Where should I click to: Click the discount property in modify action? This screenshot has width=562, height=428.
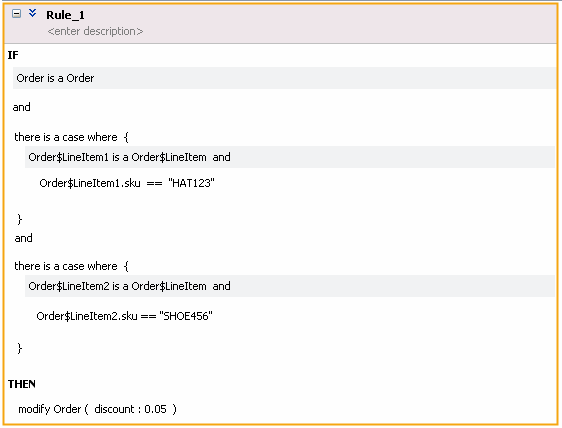(x=114, y=409)
